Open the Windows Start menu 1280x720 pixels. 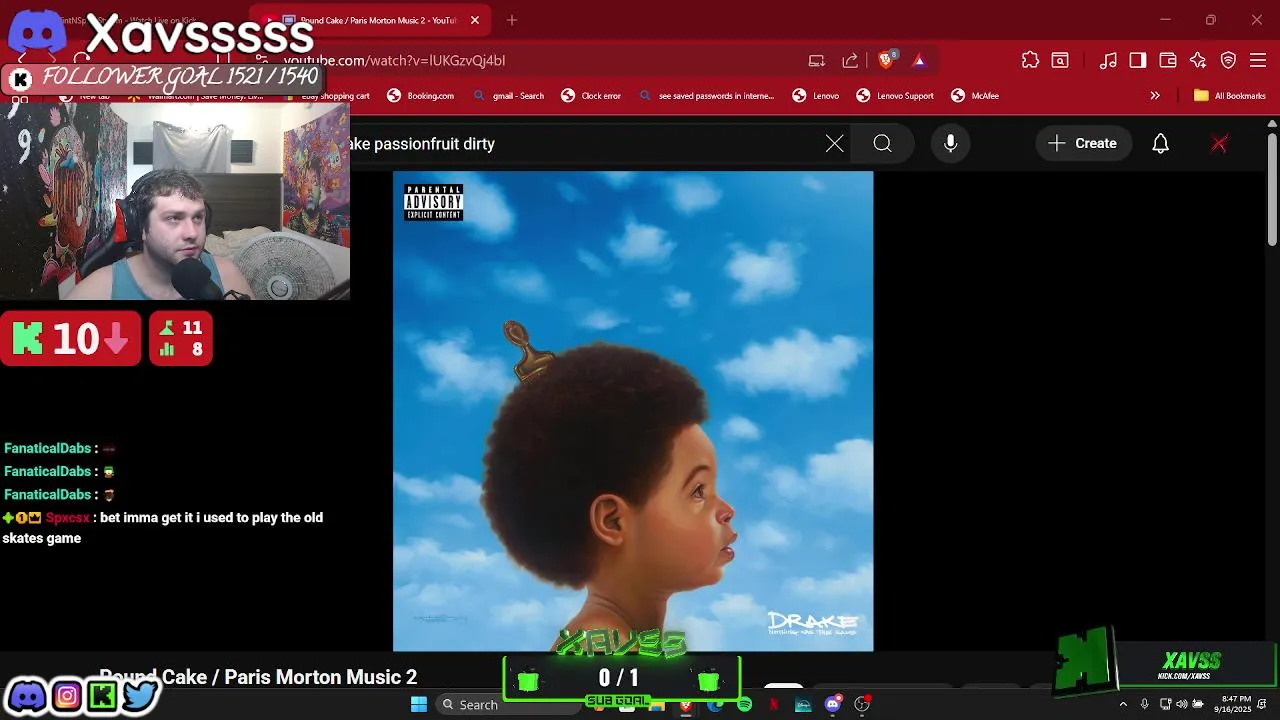tap(419, 704)
